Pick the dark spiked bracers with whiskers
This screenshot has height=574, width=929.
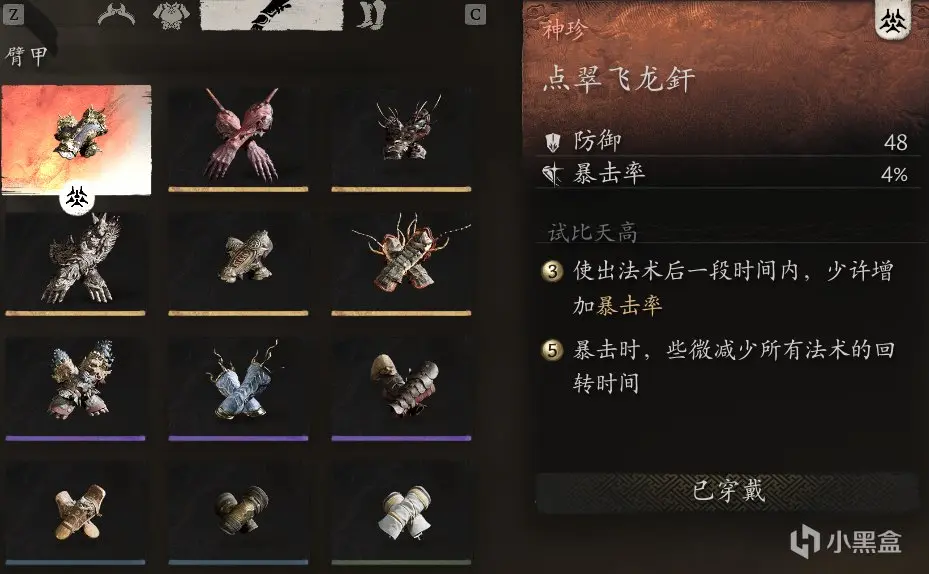tap(401, 139)
